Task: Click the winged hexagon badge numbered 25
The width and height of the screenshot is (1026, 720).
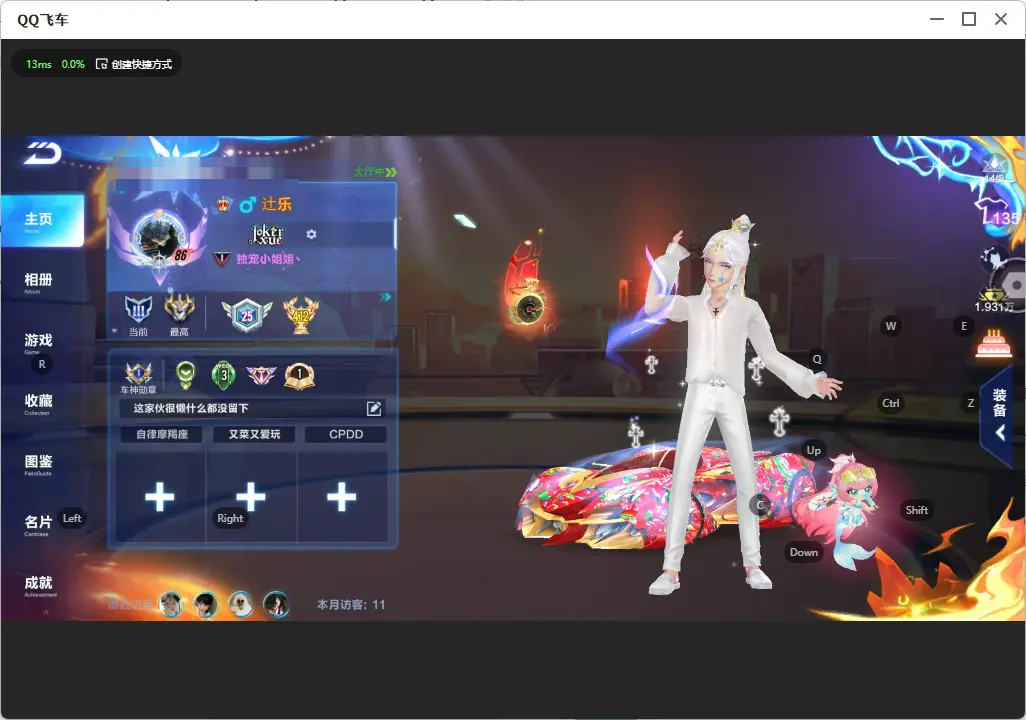Action: 247,315
